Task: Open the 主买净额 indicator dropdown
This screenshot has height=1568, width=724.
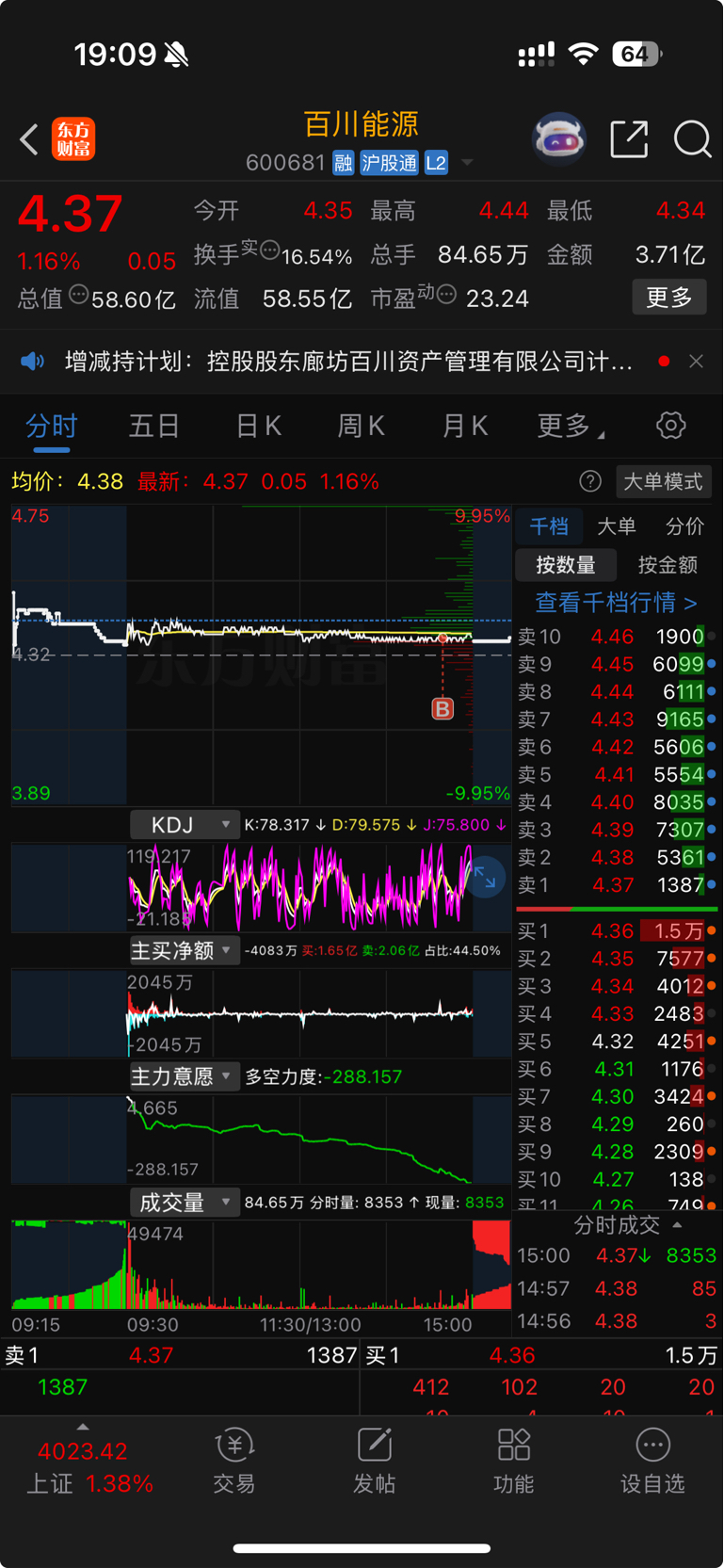Action: (x=185, y=951)
